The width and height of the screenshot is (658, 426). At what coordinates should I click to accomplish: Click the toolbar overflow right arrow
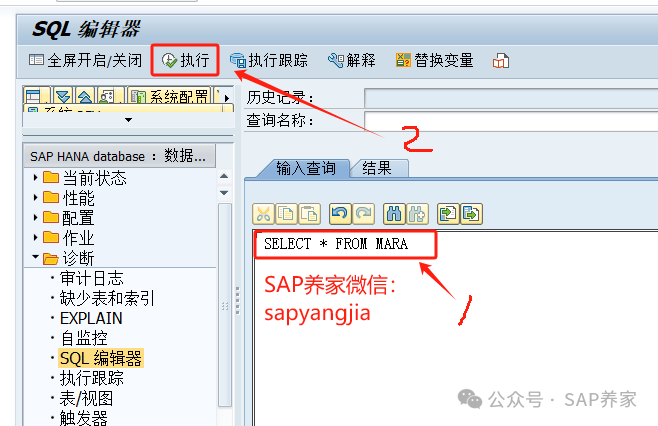[227, 98]
